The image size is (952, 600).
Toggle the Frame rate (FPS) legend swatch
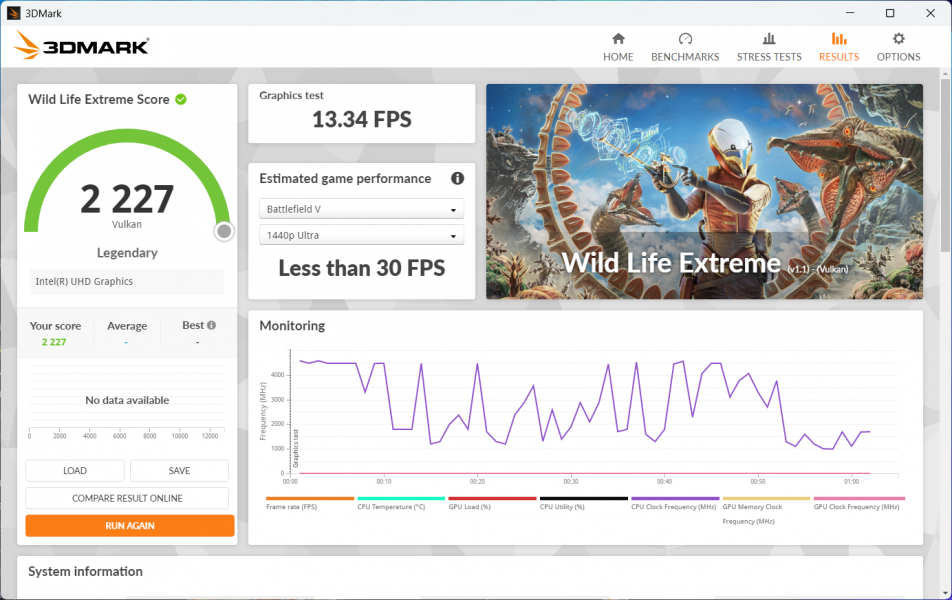click(310, 498)
